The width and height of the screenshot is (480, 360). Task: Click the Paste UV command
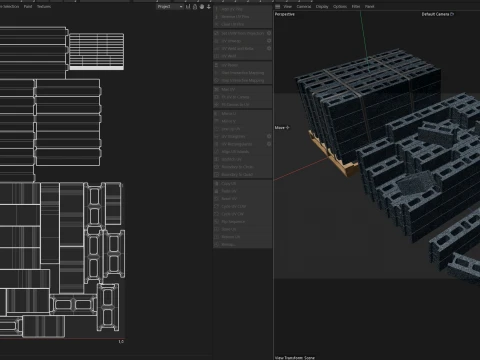tap(243, 191)
